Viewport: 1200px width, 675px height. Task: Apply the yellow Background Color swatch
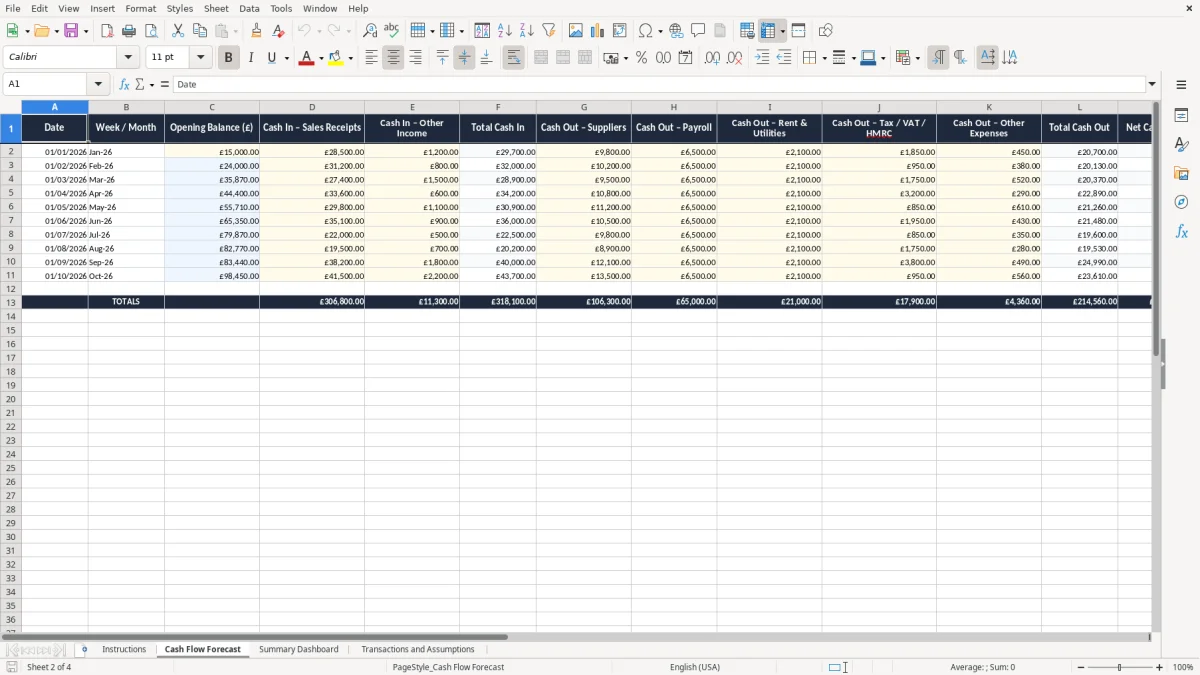tap(336, 58)
